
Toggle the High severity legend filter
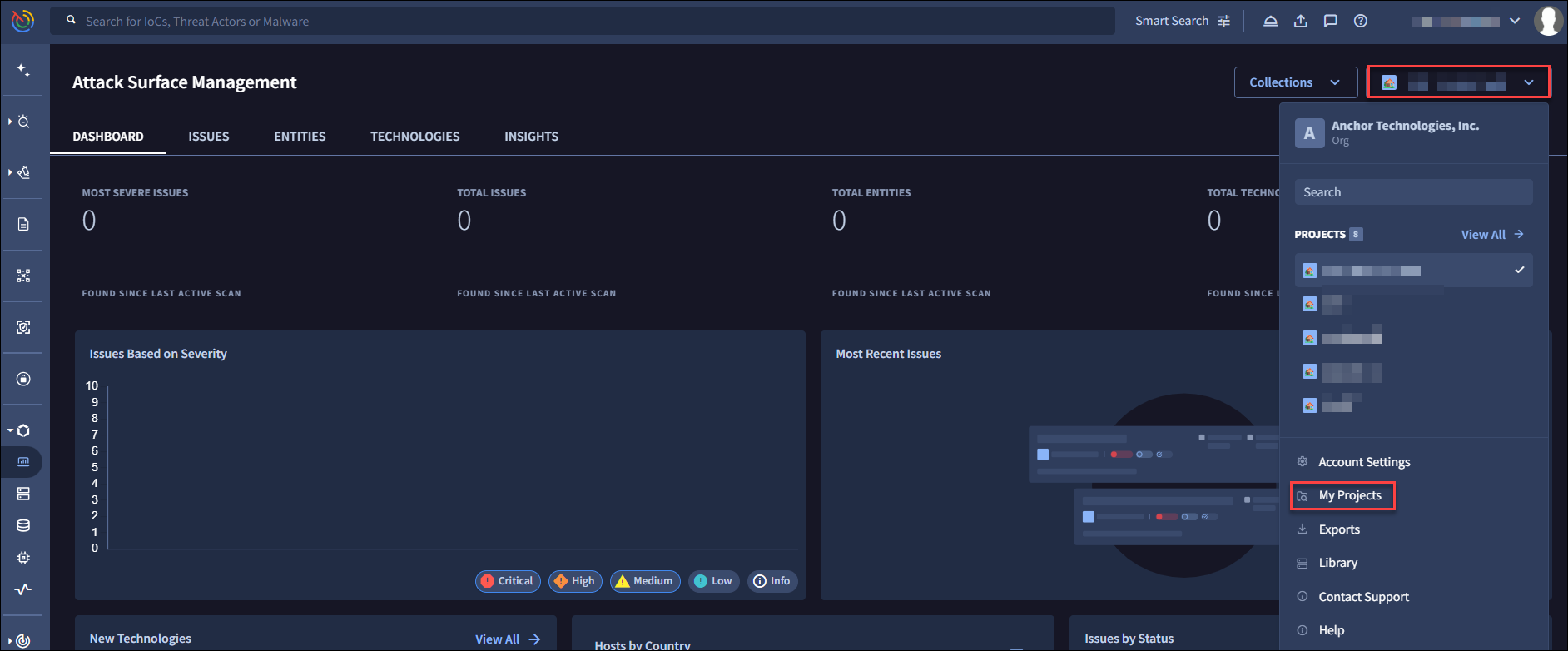575,581
